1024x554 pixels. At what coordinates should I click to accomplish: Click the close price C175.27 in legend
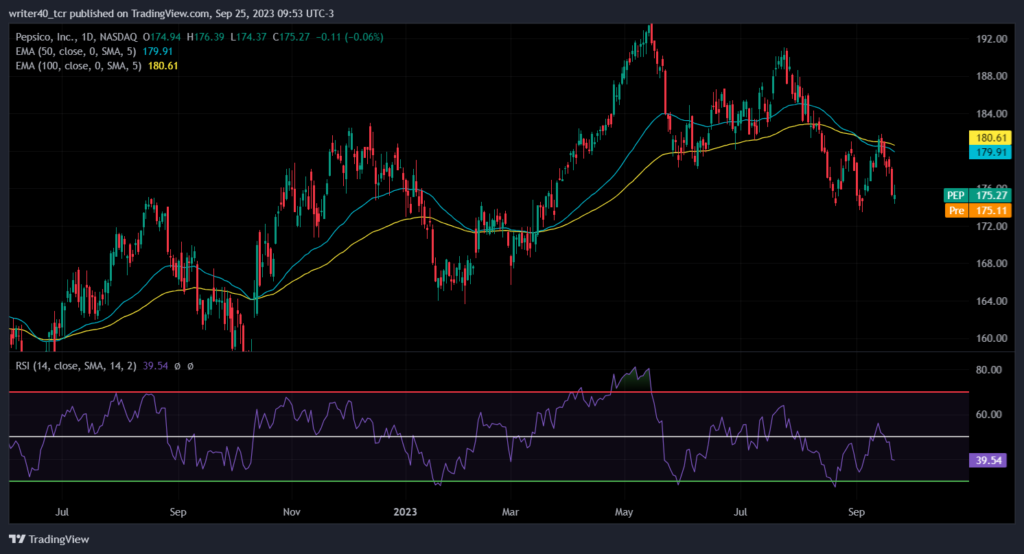[291, 37]
